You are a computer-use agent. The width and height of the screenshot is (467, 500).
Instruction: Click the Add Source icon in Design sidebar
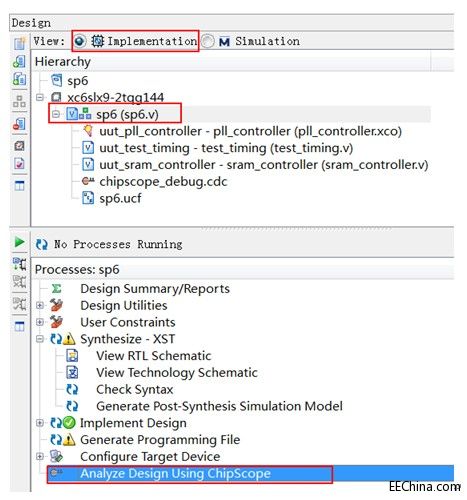pyautogui.click(x=19, y=61)
